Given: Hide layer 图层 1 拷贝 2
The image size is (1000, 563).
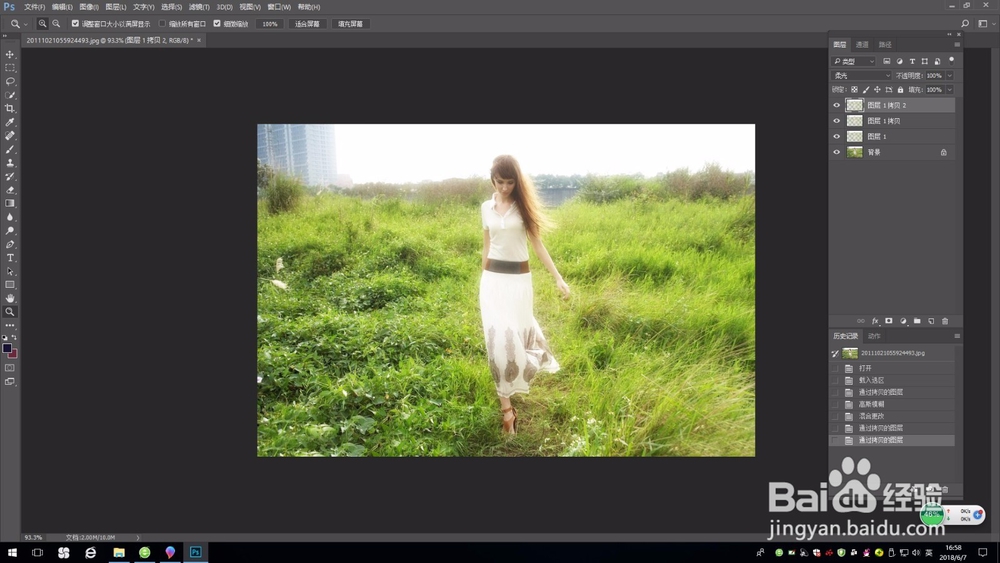Looking at the screenshot, I should pos(837,105).
